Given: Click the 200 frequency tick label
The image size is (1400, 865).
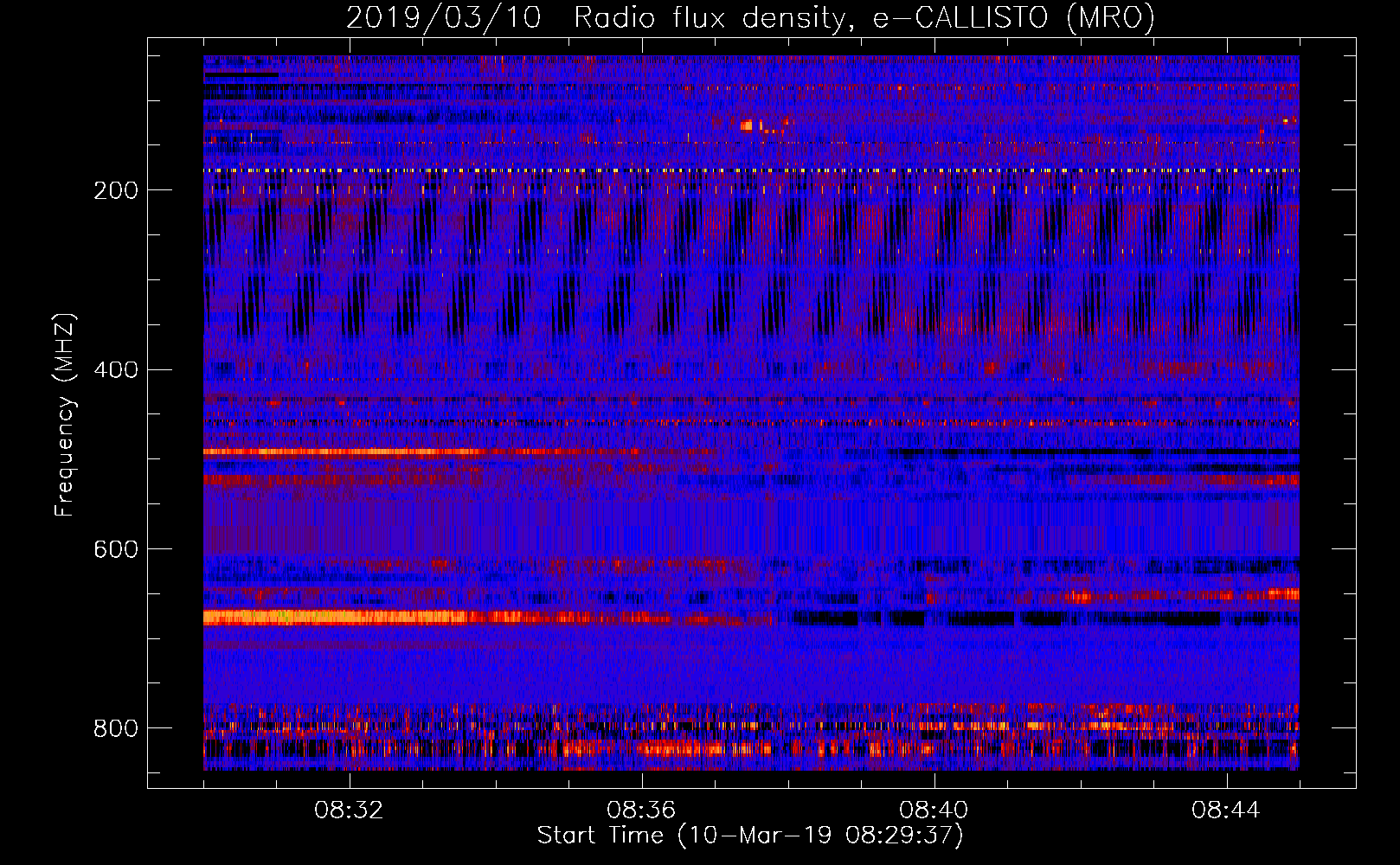Looking at the screenshot, I should [116, 190].
